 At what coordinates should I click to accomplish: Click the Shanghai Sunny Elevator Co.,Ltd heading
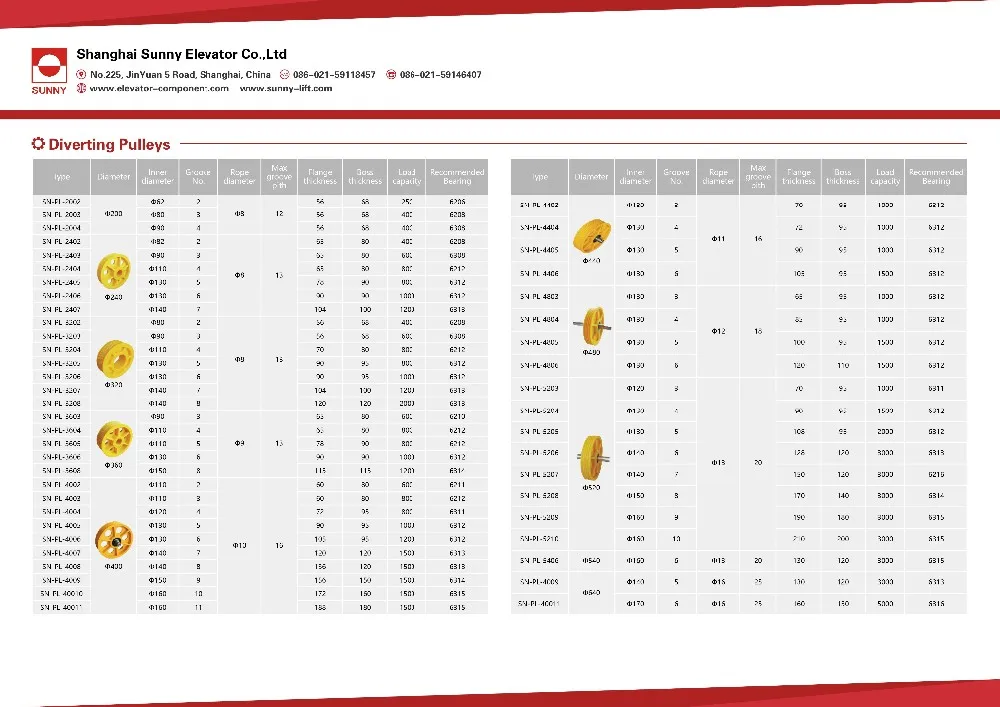click(x=182, y=54)
